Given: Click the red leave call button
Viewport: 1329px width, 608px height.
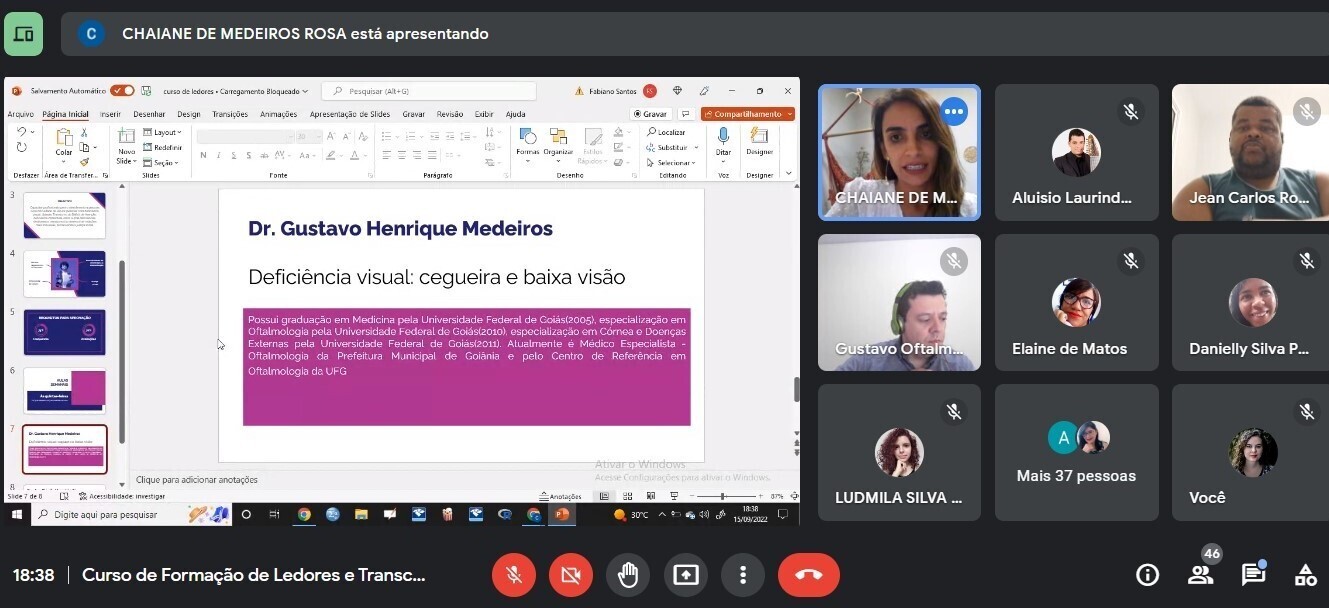Looking at the screenshot, I should tap(808, 575).
